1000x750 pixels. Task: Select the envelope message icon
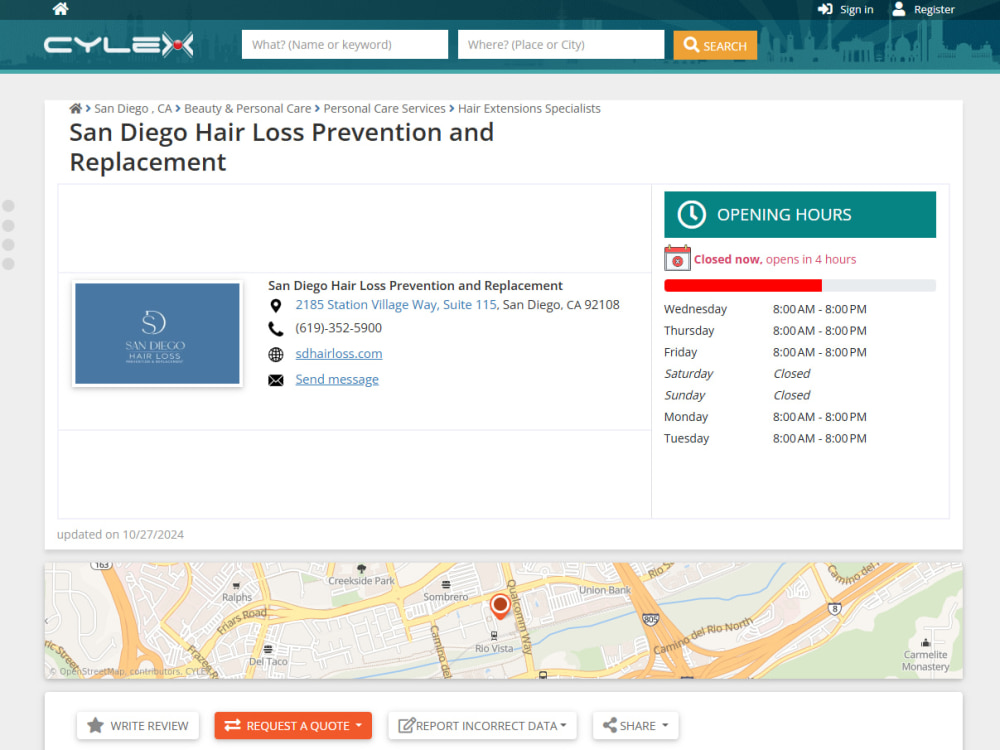click(x=276, y=380)
